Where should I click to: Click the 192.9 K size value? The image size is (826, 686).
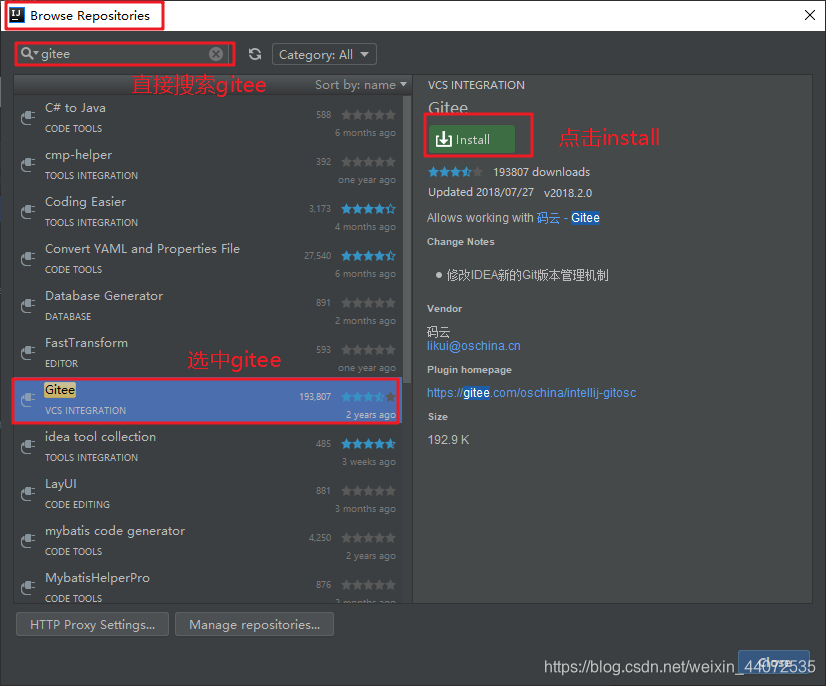[448, 439]
